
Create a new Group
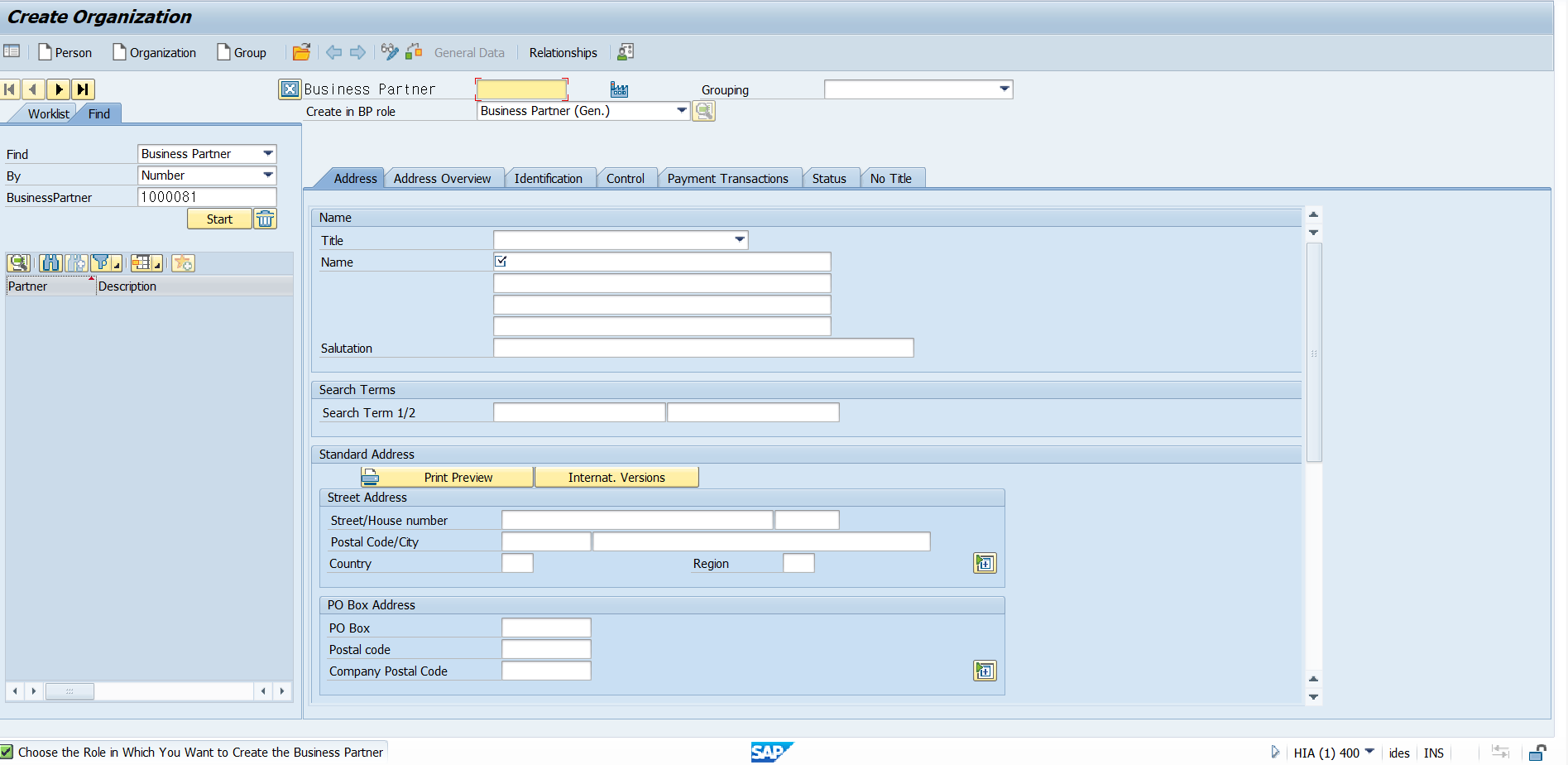[242, 52]
